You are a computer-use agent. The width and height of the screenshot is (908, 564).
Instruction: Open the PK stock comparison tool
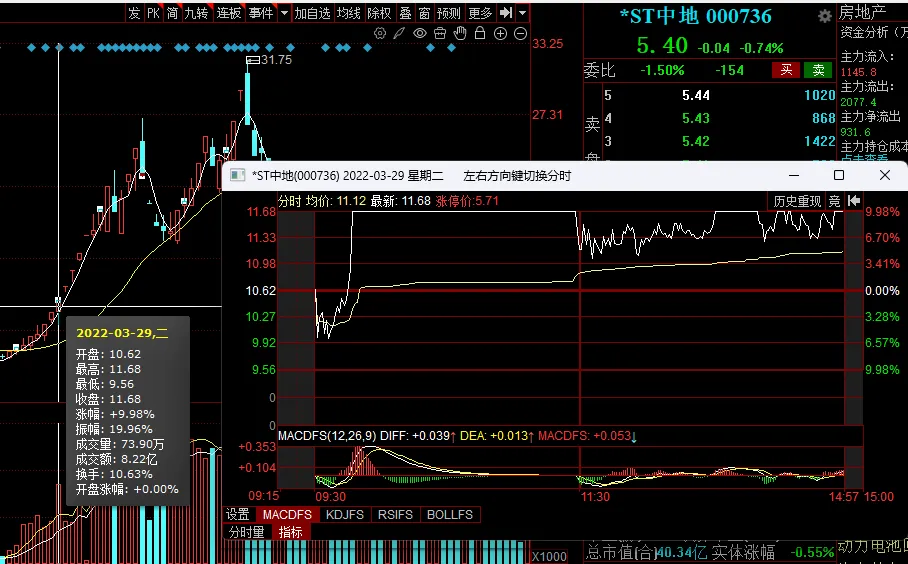click(153, 13)
